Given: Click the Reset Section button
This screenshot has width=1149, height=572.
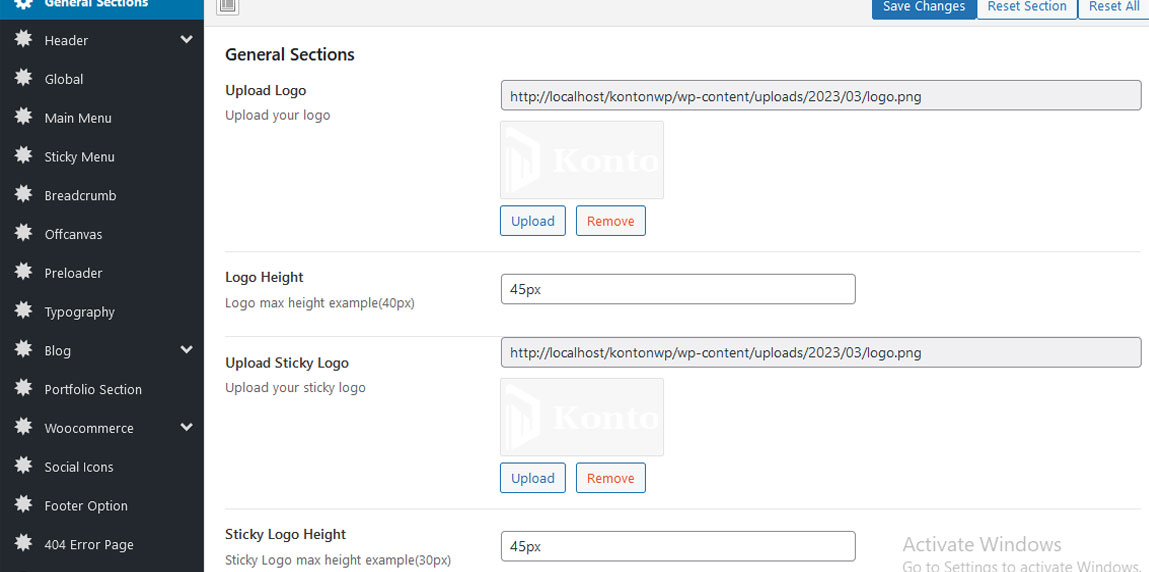Looking at the screenshot, I should click(1026, 8).
